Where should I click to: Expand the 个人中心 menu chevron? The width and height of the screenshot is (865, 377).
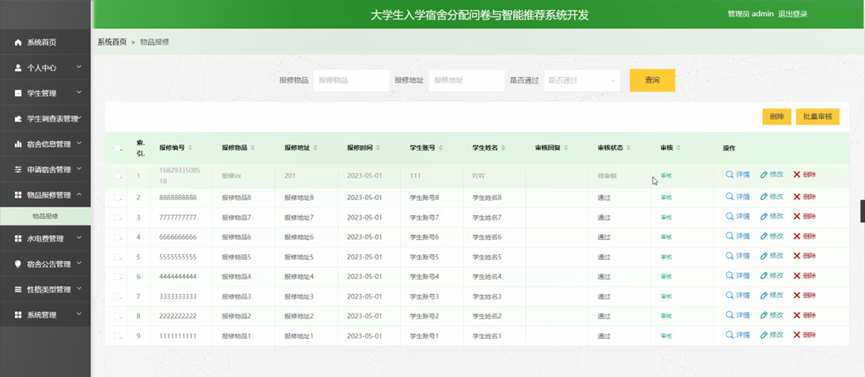point(79,67)
